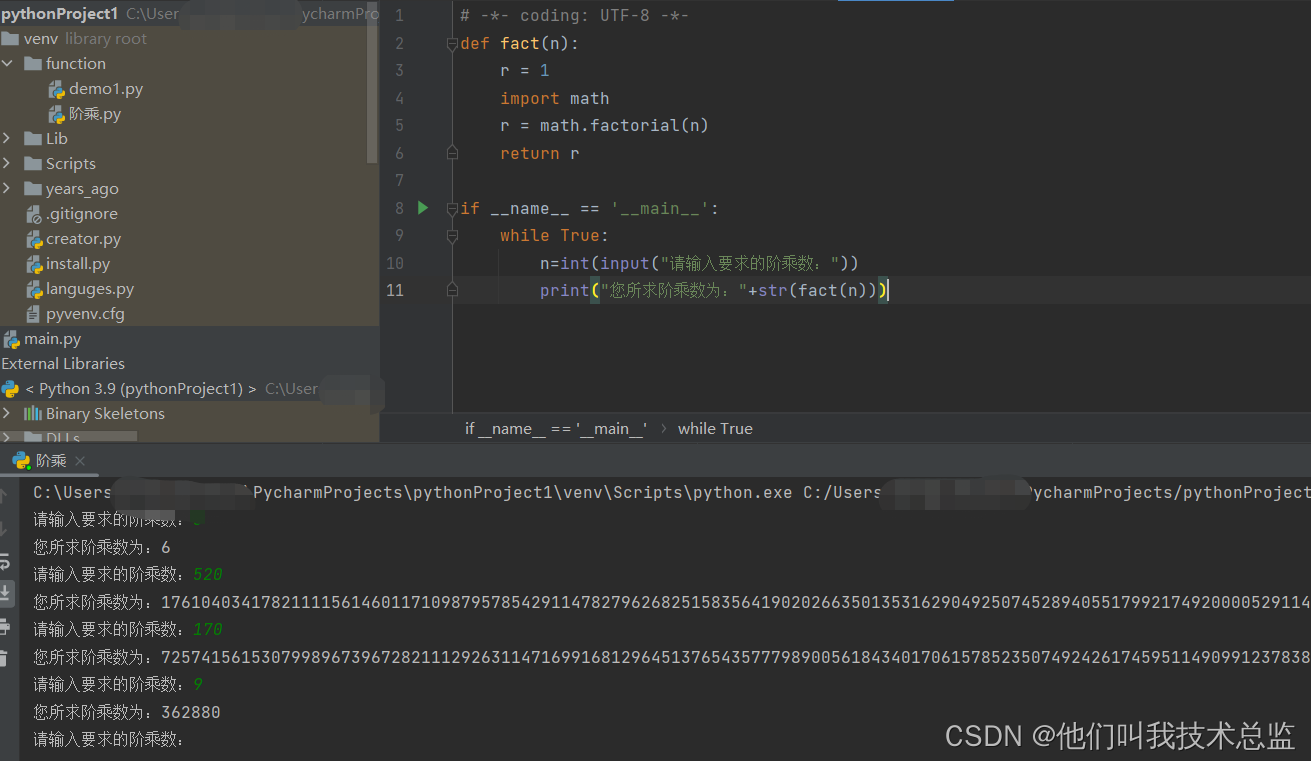
Task: Collapse the while True block fold marker
Action: 451,235
